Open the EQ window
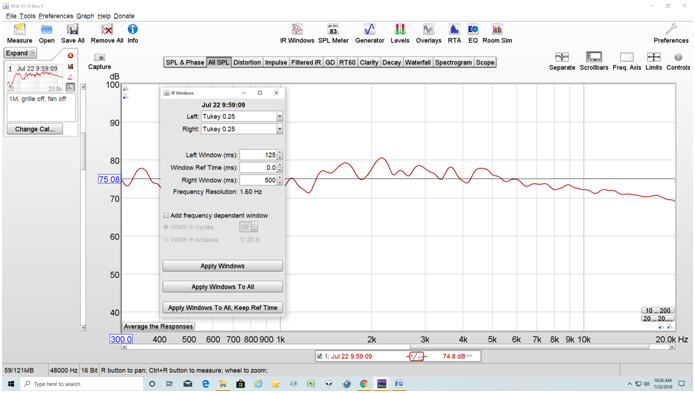695x393 pixels. pos(473,34)
